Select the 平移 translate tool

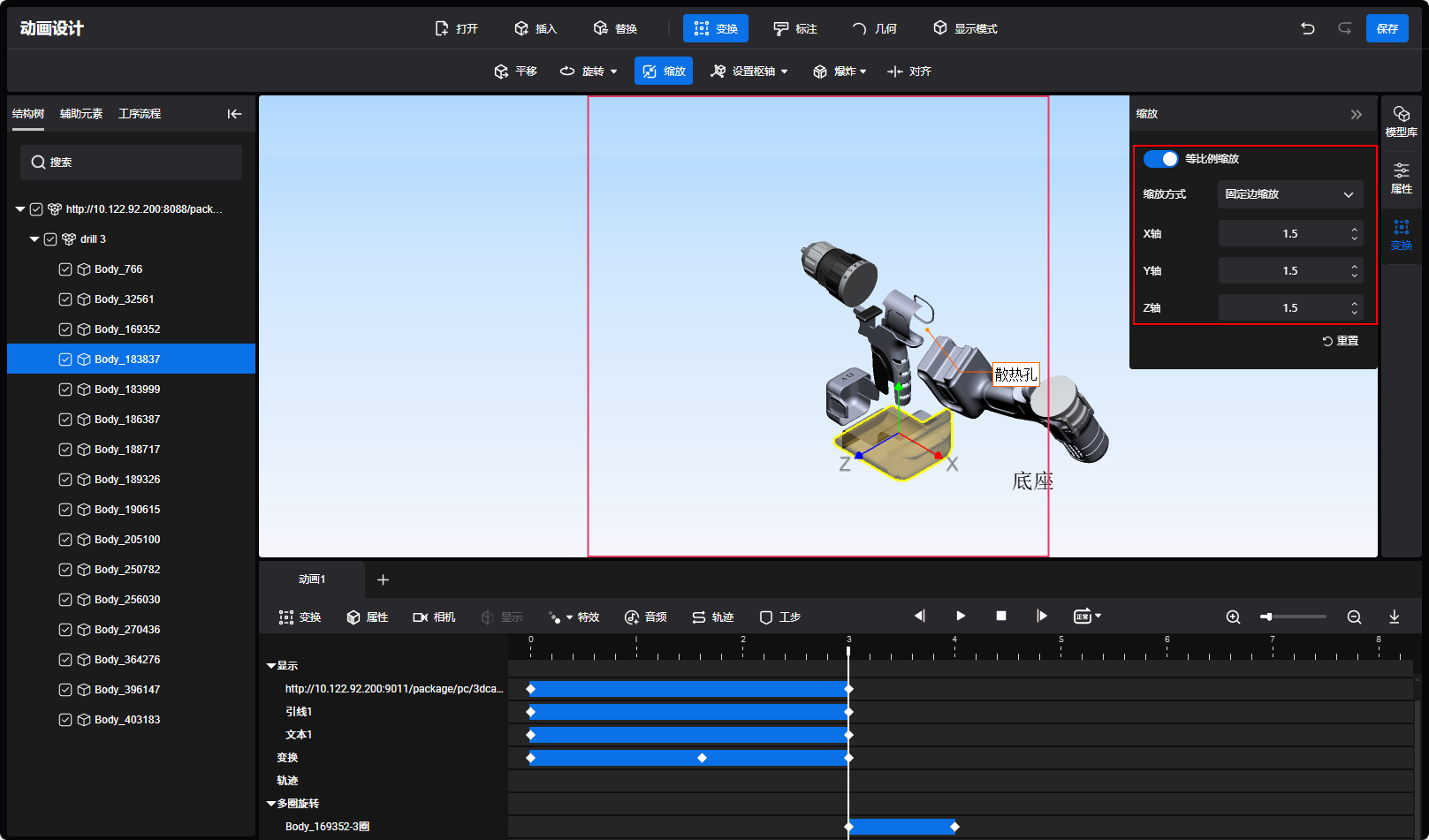pyautogui.click(x=515, y=72)
